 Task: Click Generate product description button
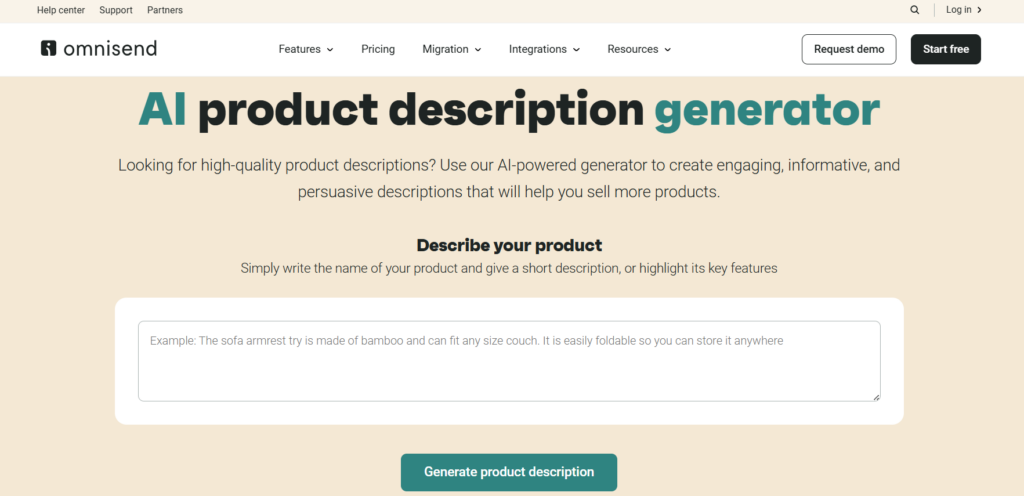(x=509, y=472)
